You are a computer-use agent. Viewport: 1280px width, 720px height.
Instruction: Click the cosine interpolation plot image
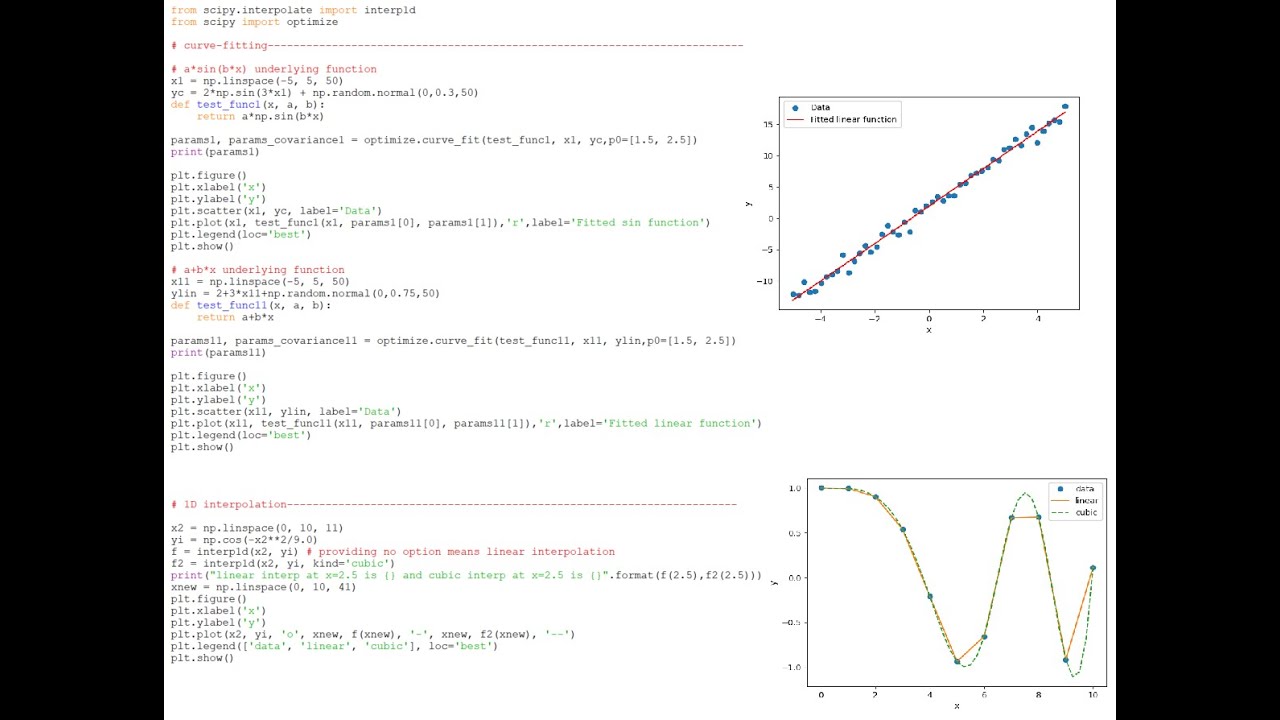tap(938, 595)
